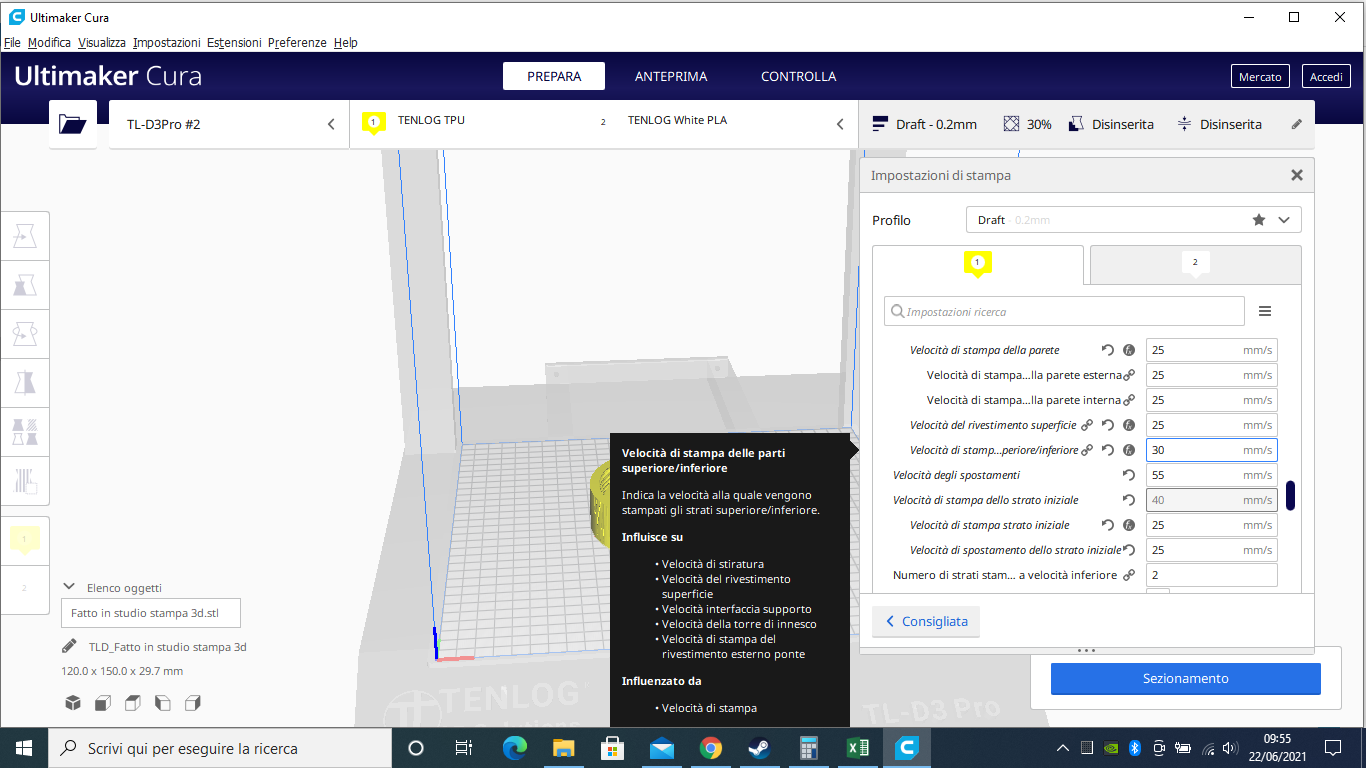
Task: Open the Profilo Draft dropdown
Action: (1134, 220)
